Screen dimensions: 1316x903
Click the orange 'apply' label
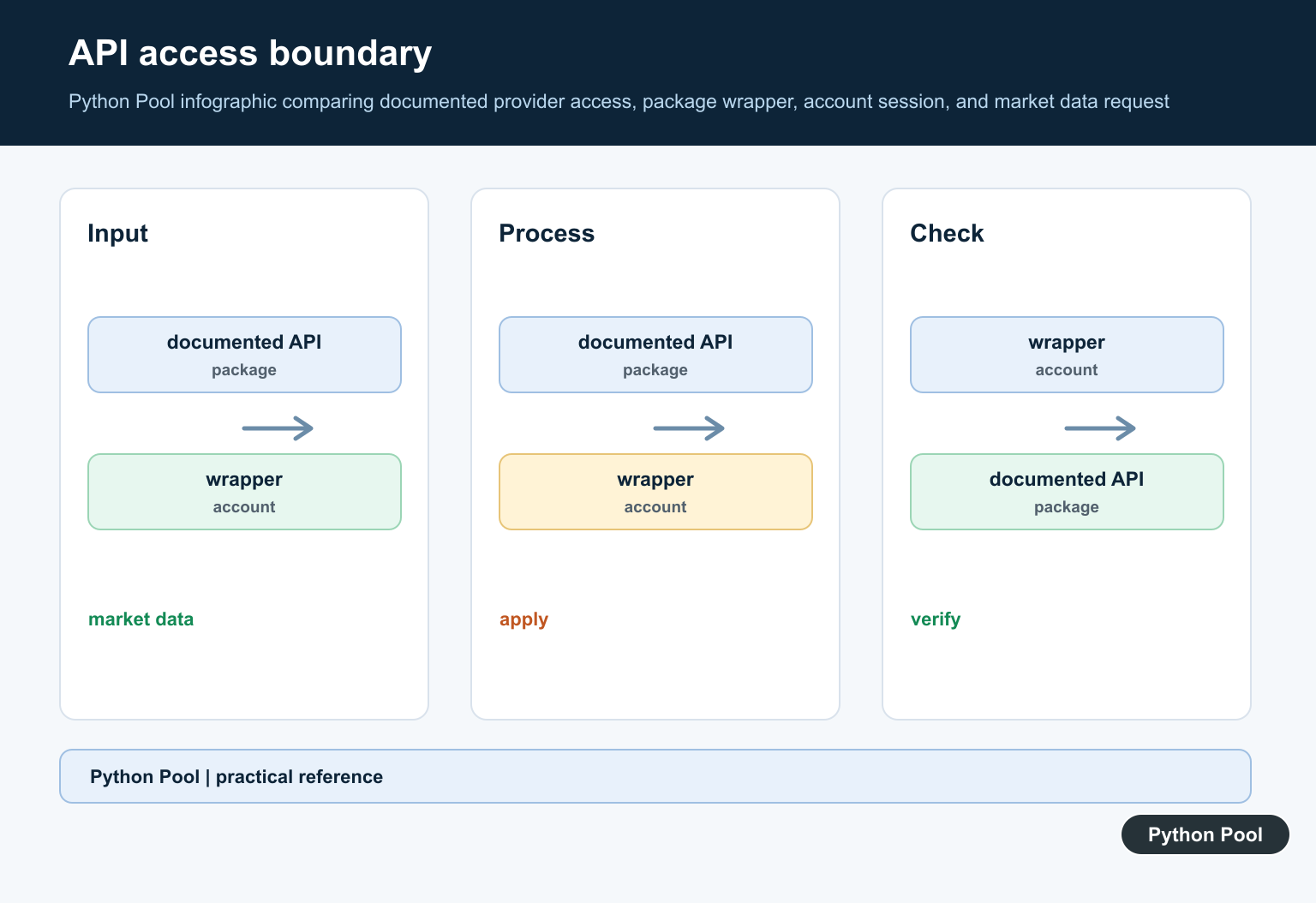(523, 619)
